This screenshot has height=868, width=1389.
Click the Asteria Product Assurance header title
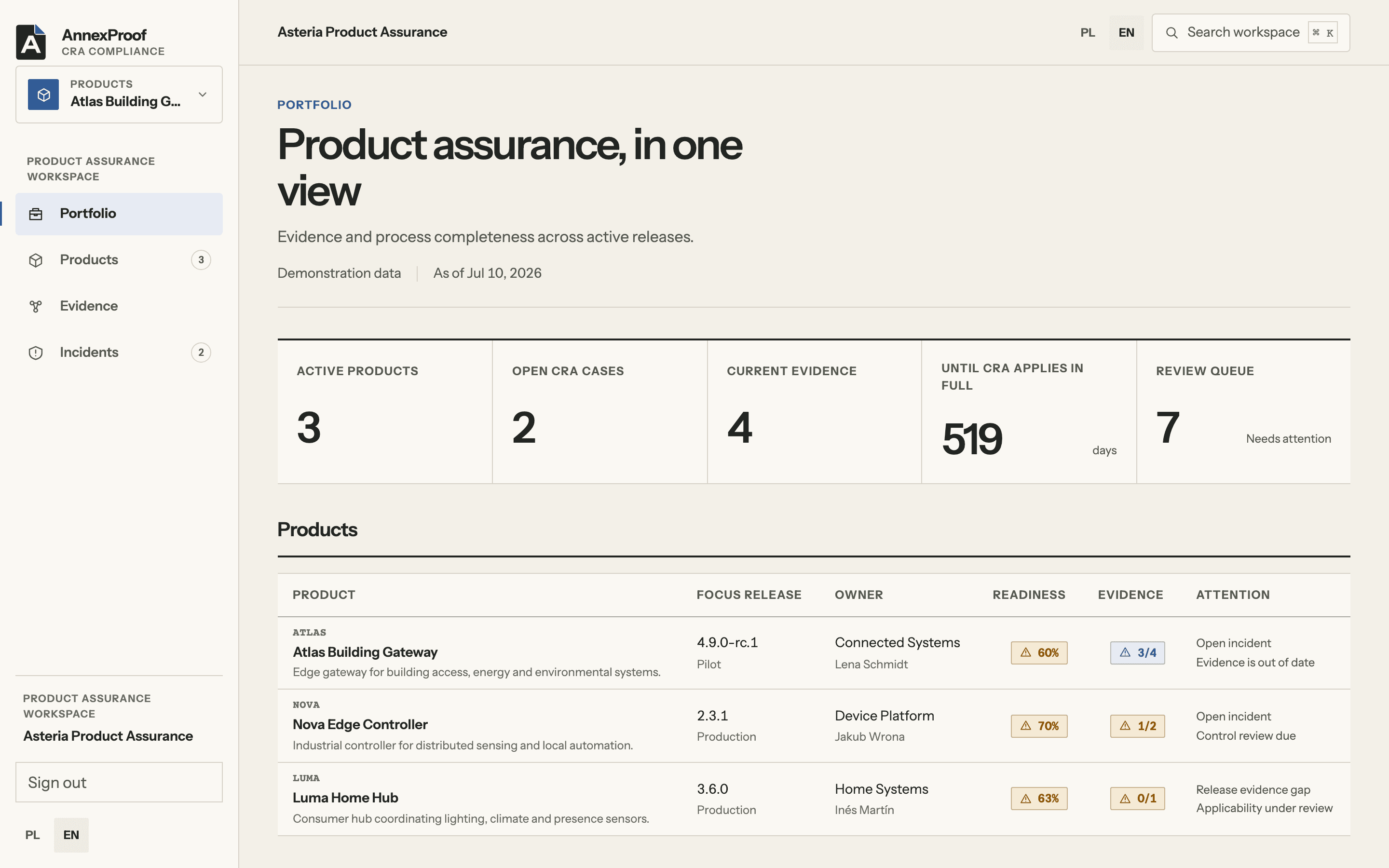(362, 32)
